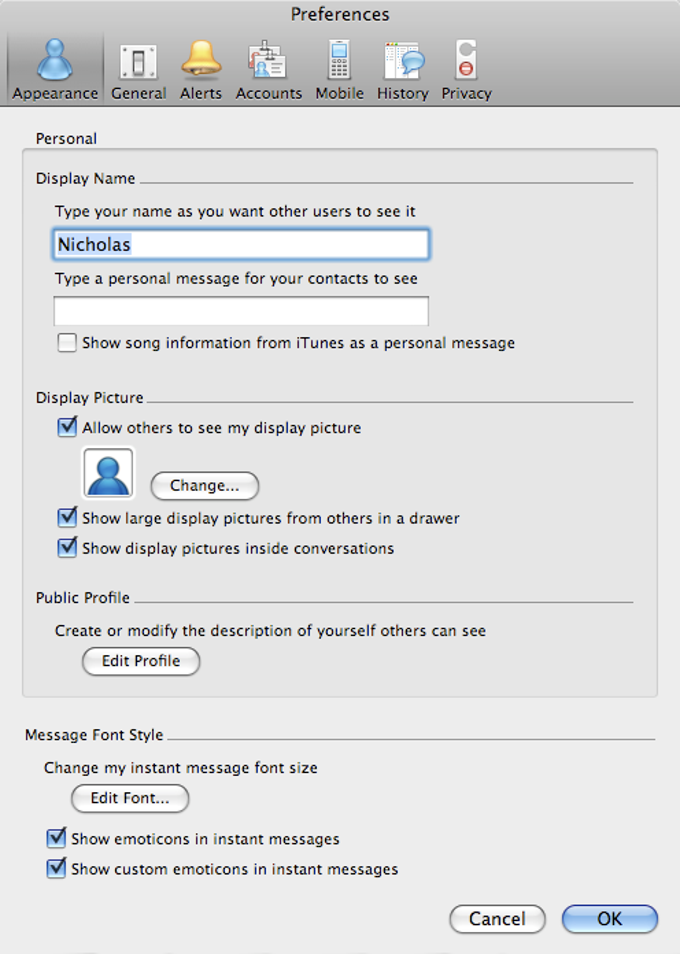Image resolution: width=680 pixels, height=954 pixels.
Task: Confirm preferences with the OK button
Action: pos(609,919)
